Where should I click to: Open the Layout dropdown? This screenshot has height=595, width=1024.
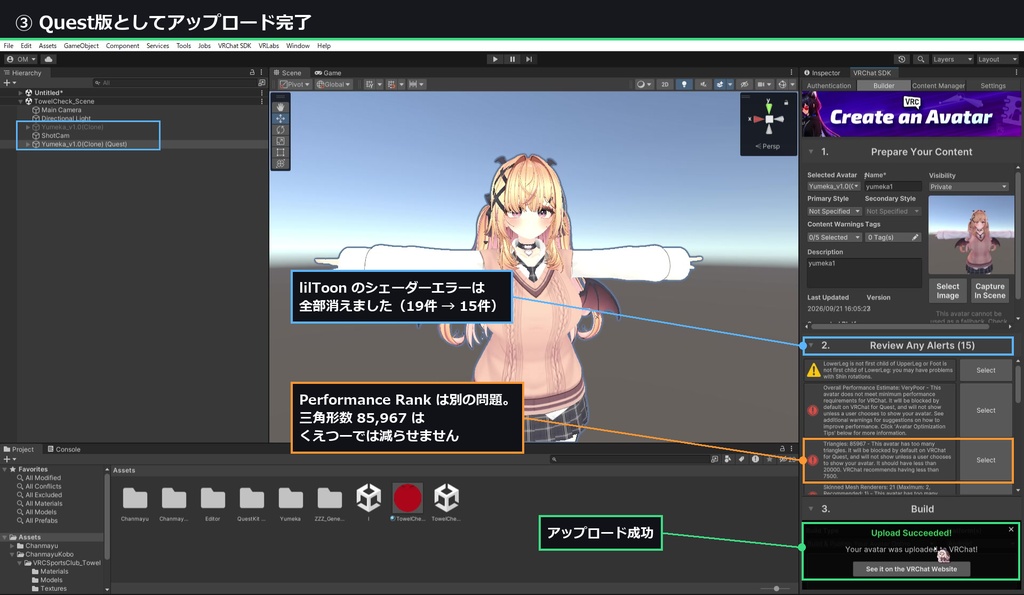[997, 59]
